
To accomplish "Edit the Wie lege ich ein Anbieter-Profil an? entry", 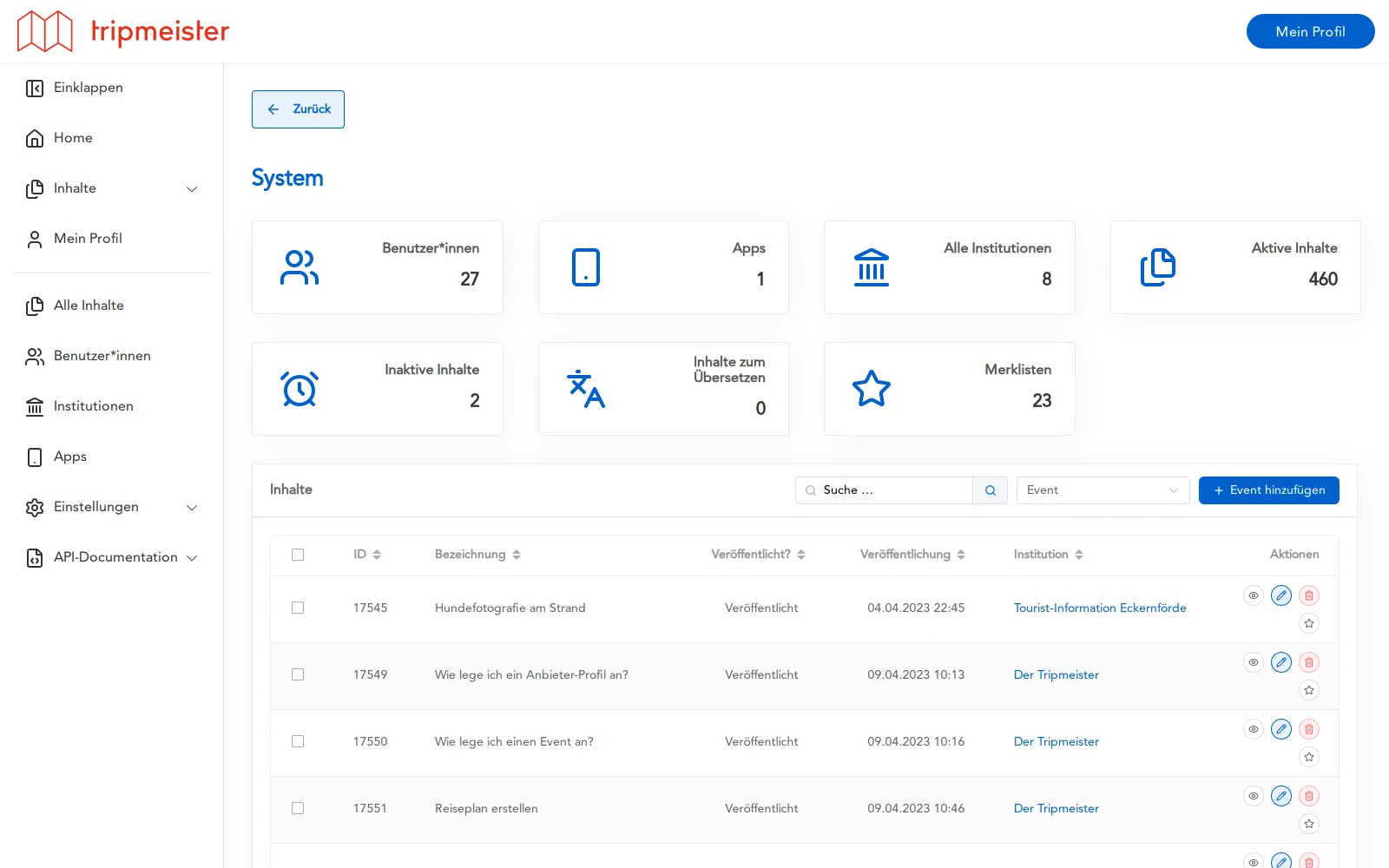I will pyautogui.click(x=1281, y=662).
